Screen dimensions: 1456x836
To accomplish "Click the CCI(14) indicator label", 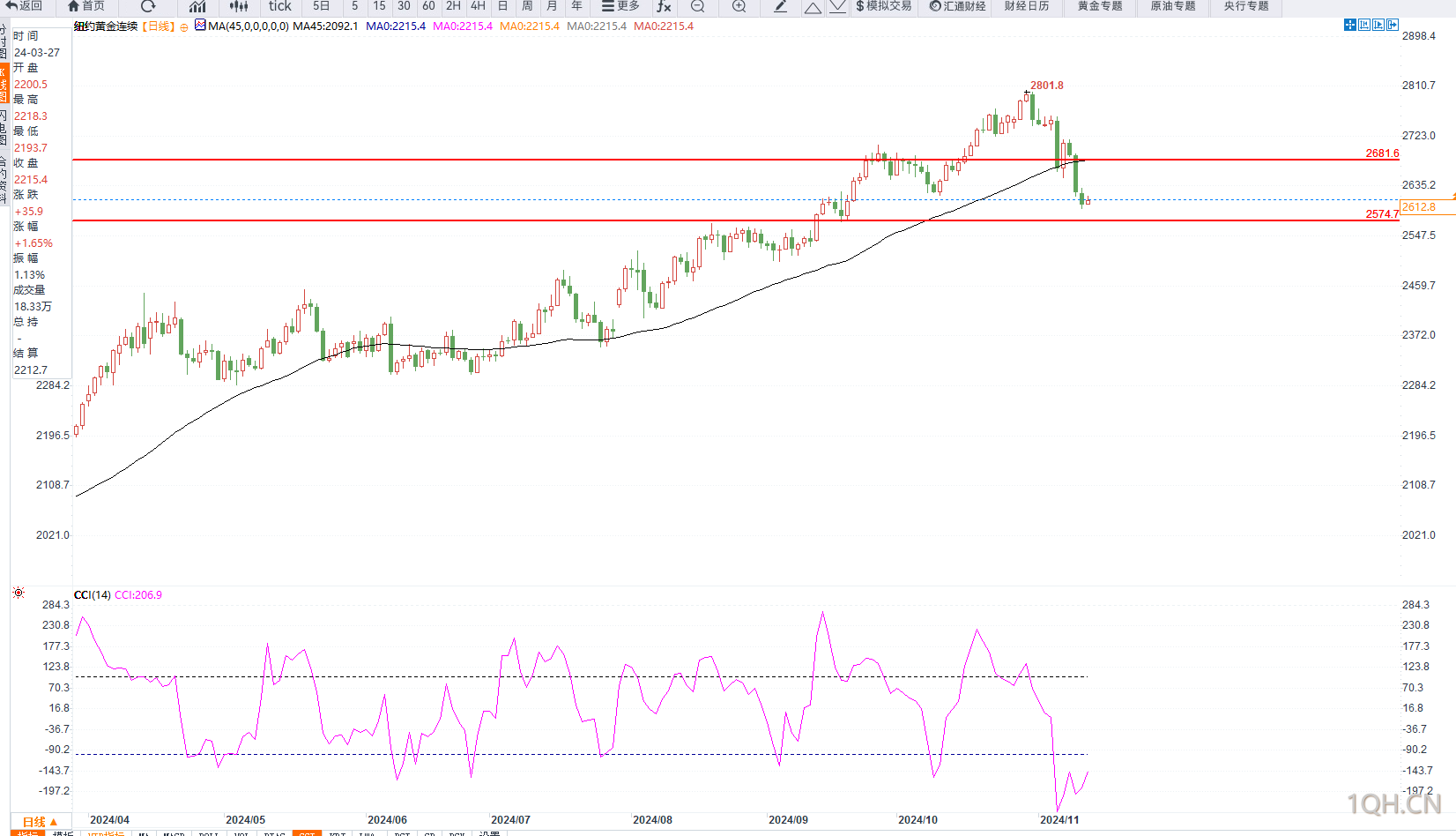I will pyautogui.click(x=93, y=595).
